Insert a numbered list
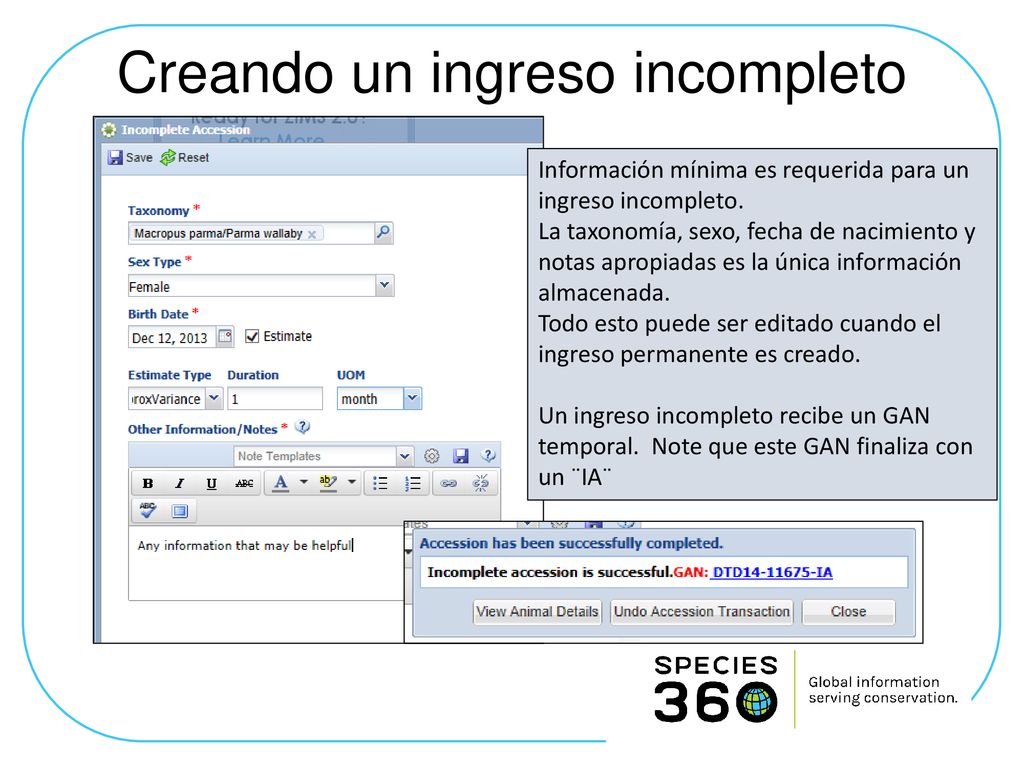This screenshot has height=768, width=1024. pyautogui.click(x=413, y=483)
